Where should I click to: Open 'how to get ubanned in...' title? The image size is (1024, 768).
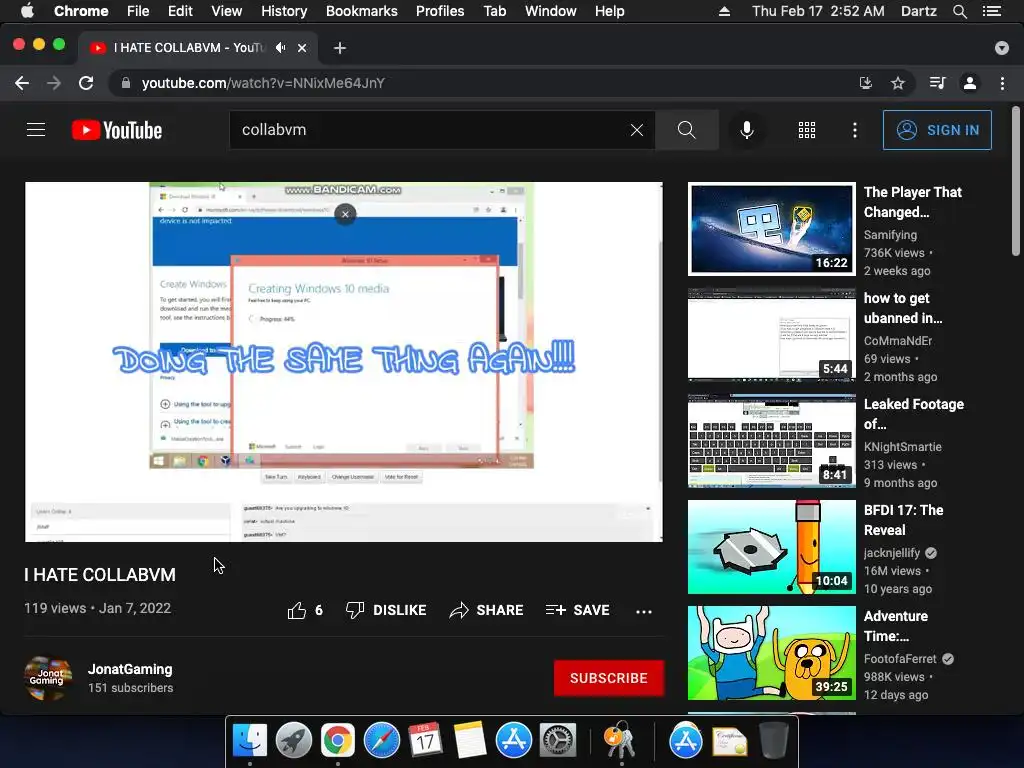[x=903, y=308]
